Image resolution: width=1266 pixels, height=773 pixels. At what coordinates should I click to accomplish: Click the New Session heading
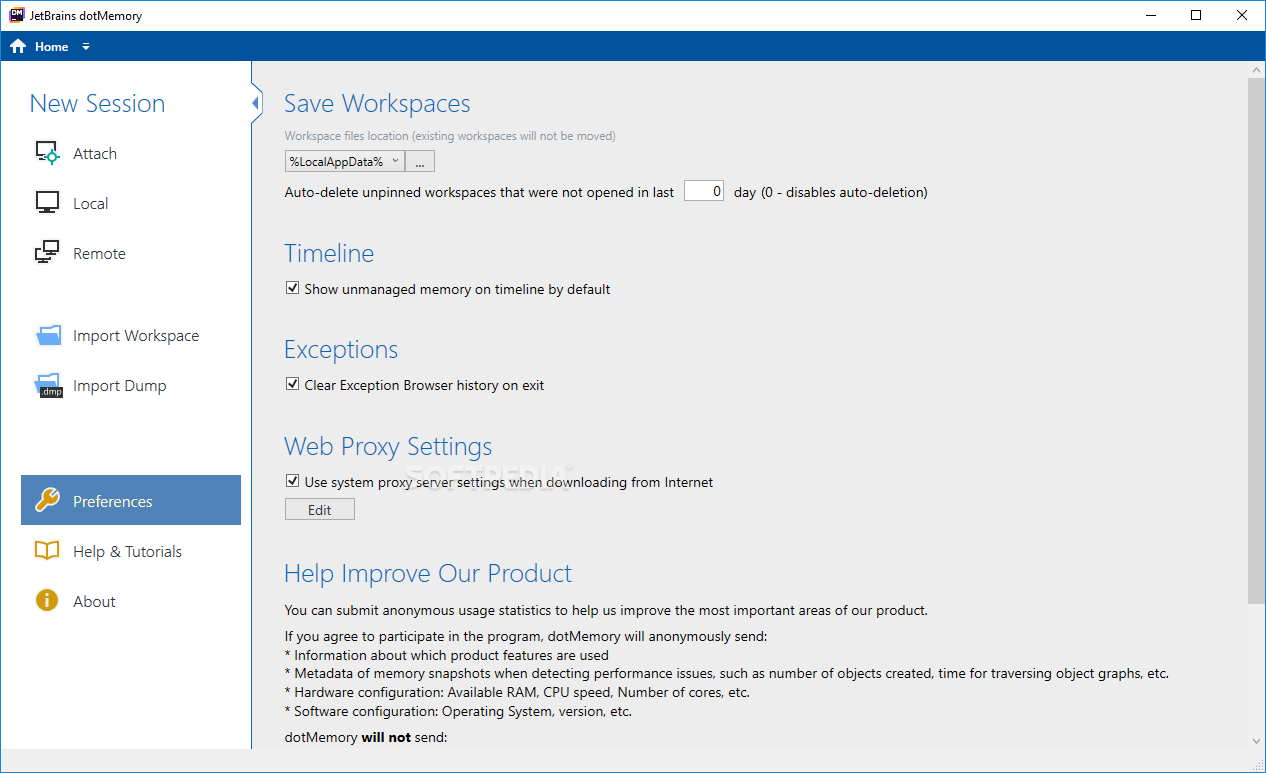(97, 103)
